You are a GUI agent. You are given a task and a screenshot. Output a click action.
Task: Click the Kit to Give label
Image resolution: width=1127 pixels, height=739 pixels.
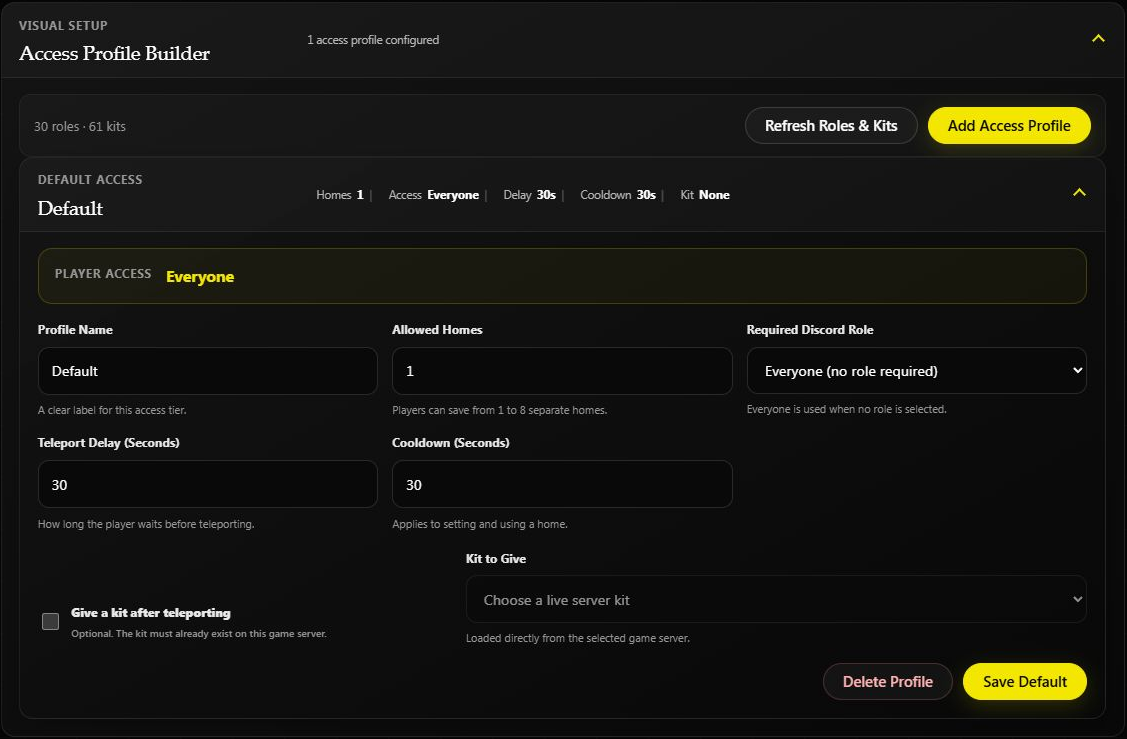pos(496,559)
